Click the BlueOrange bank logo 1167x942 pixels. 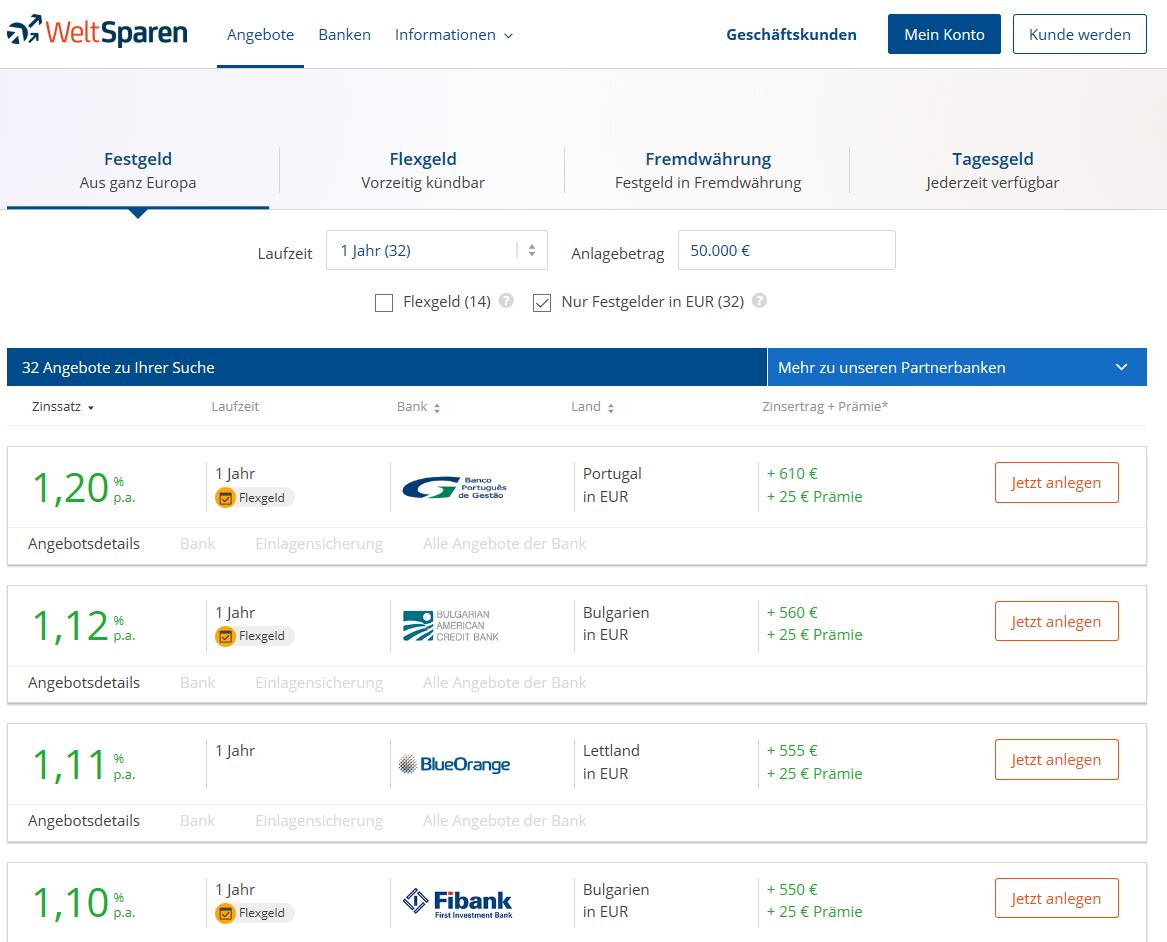pos(455,764)
